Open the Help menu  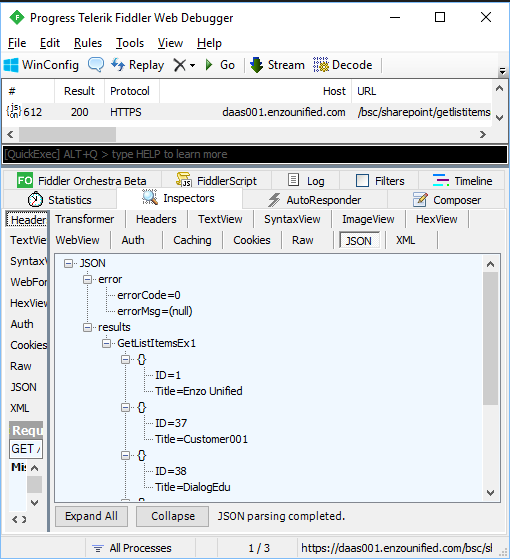point(209,43)
